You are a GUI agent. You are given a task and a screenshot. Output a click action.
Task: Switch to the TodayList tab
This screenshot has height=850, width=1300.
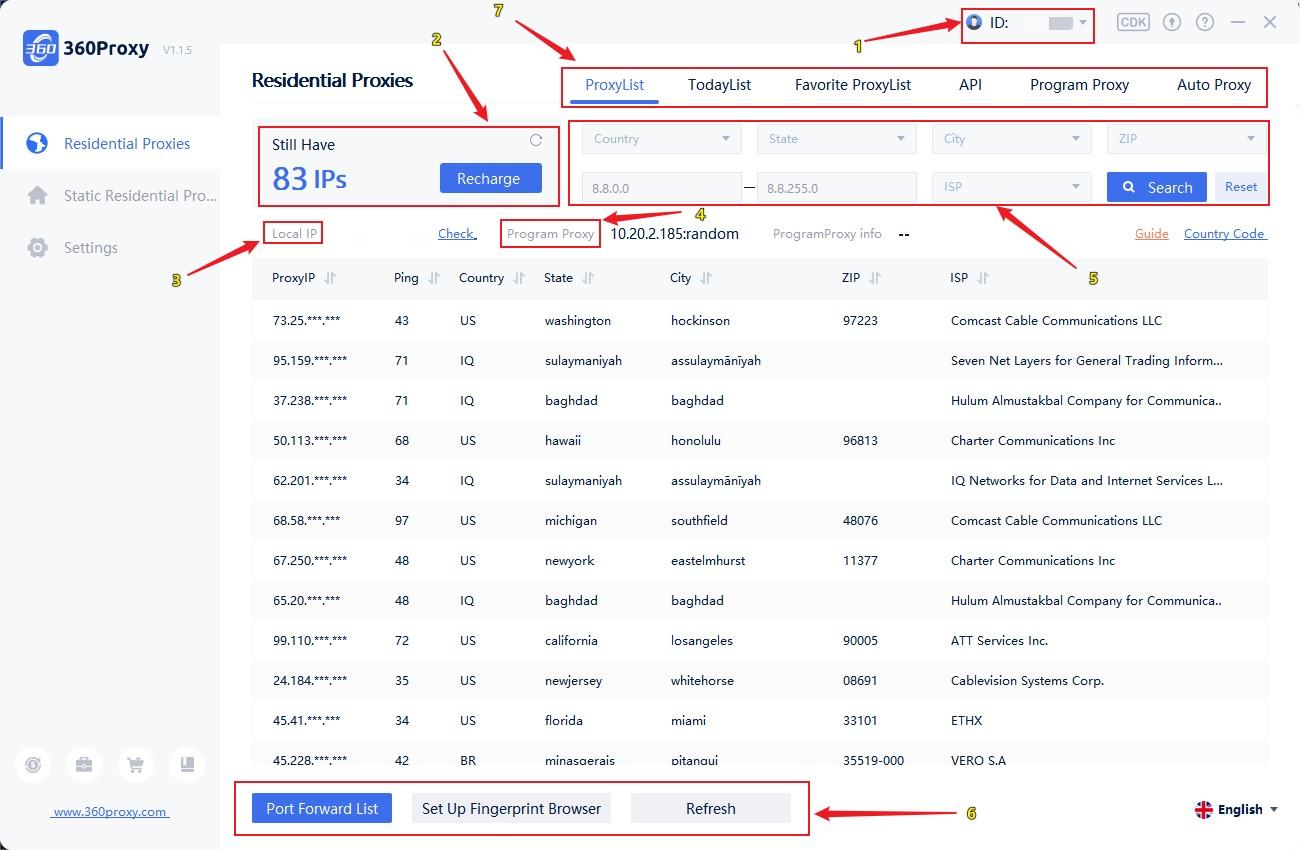pyautogui.click(x=719, y=85)
